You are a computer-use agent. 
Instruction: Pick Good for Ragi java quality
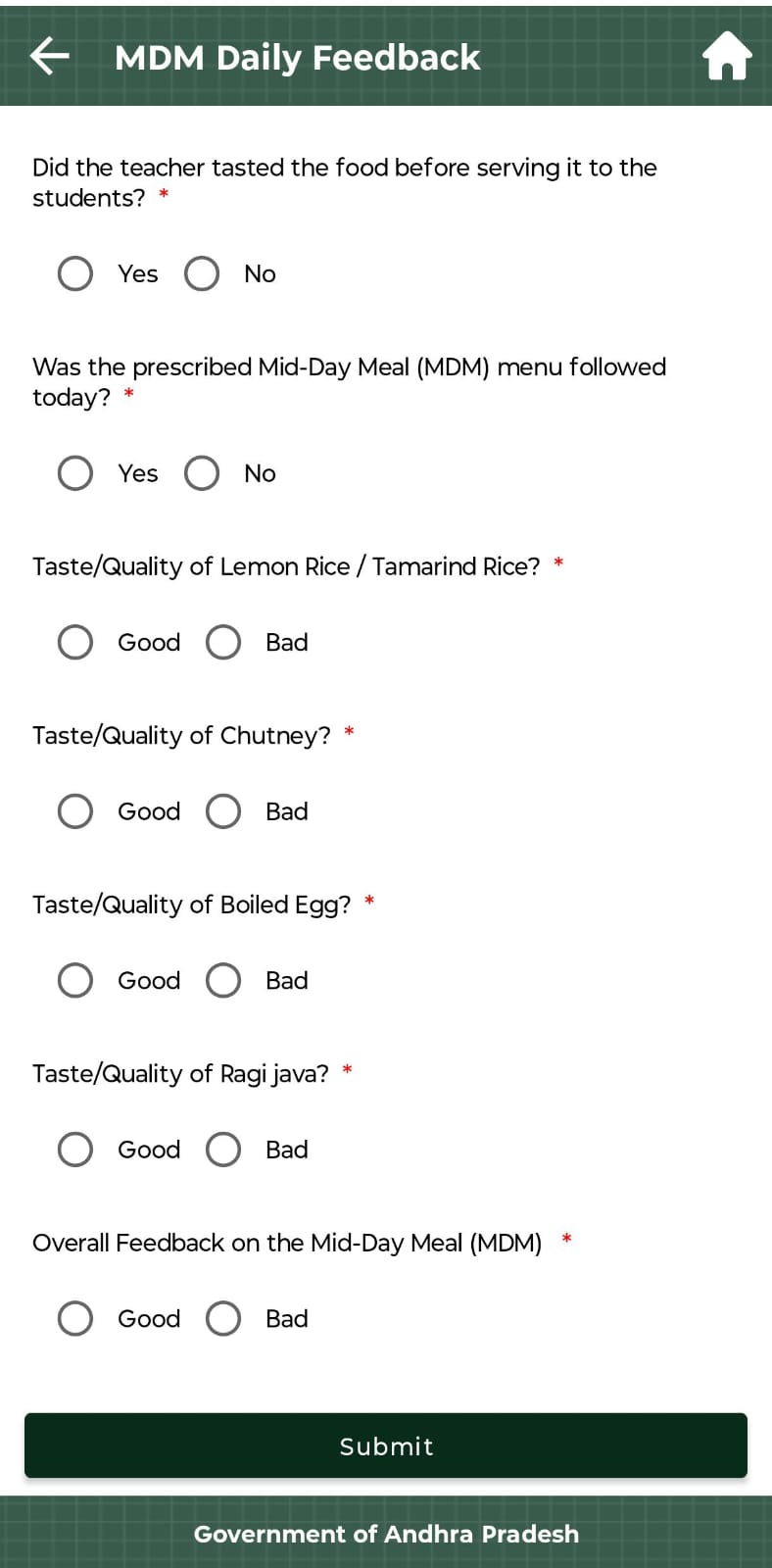(x=75, y=1150)
